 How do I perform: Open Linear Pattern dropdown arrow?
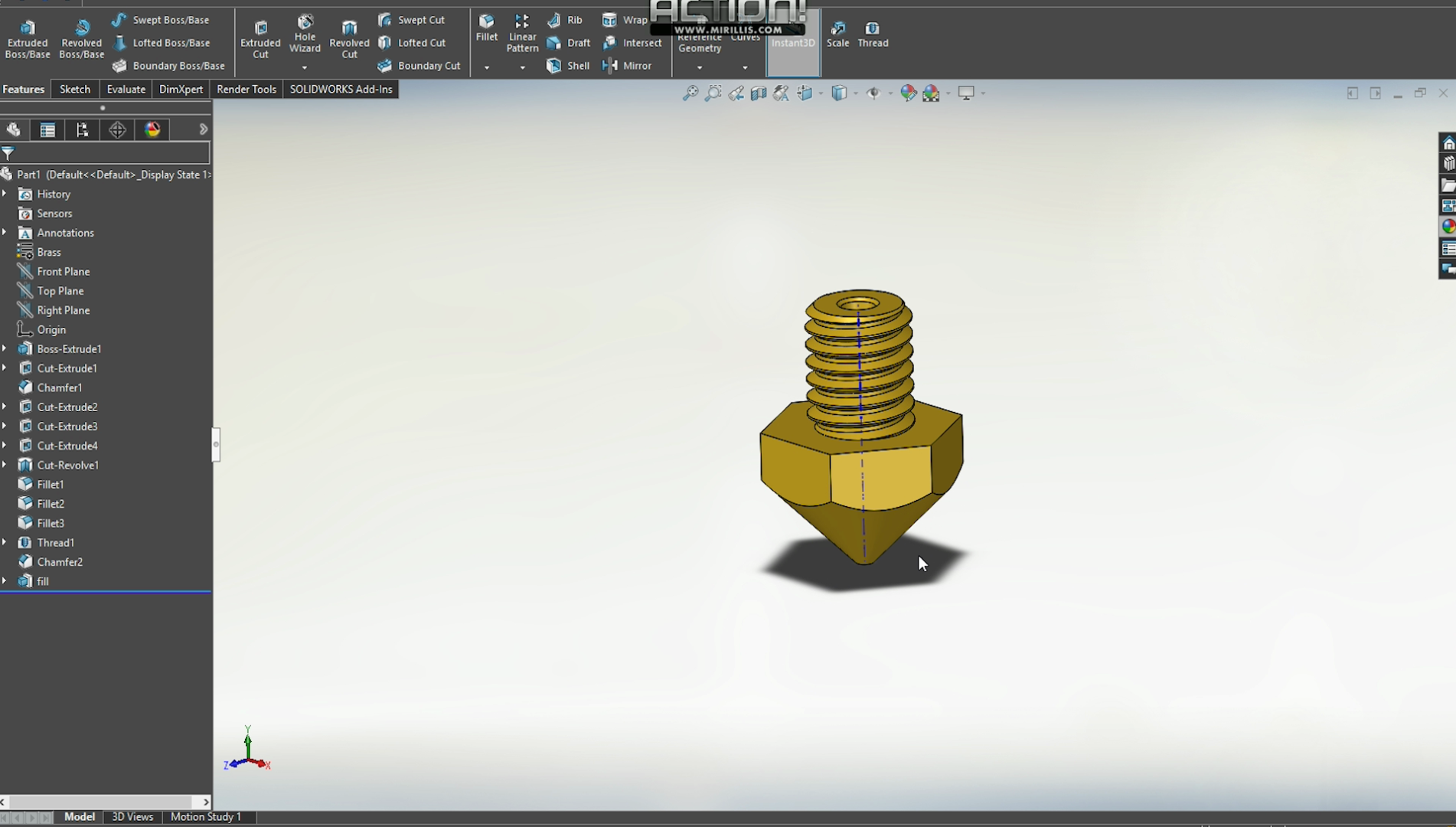522,67
